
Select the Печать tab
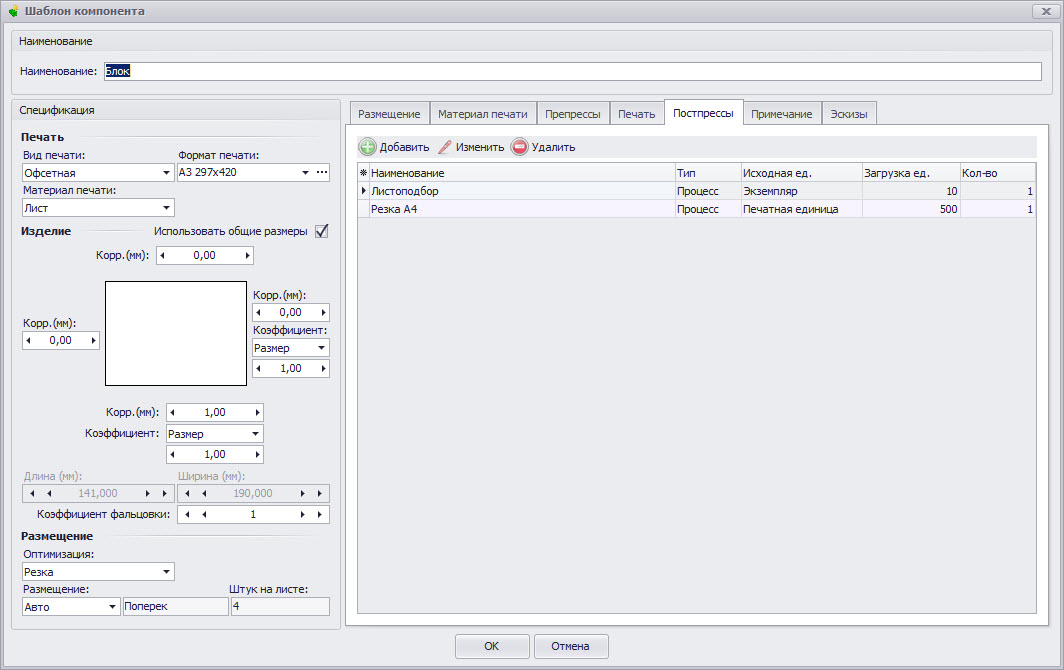coord(636,114)
